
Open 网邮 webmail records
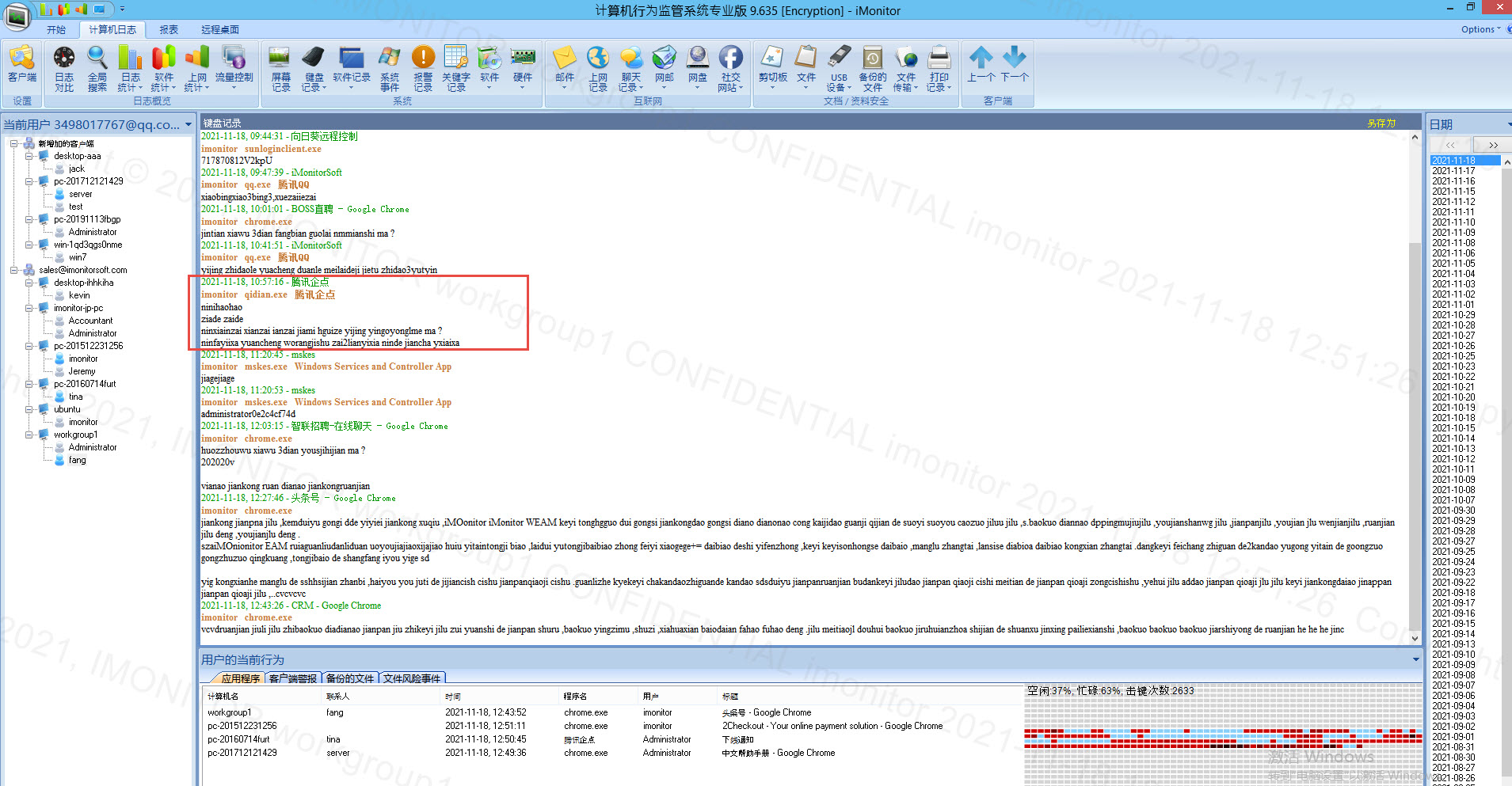(x=665, y=68)
